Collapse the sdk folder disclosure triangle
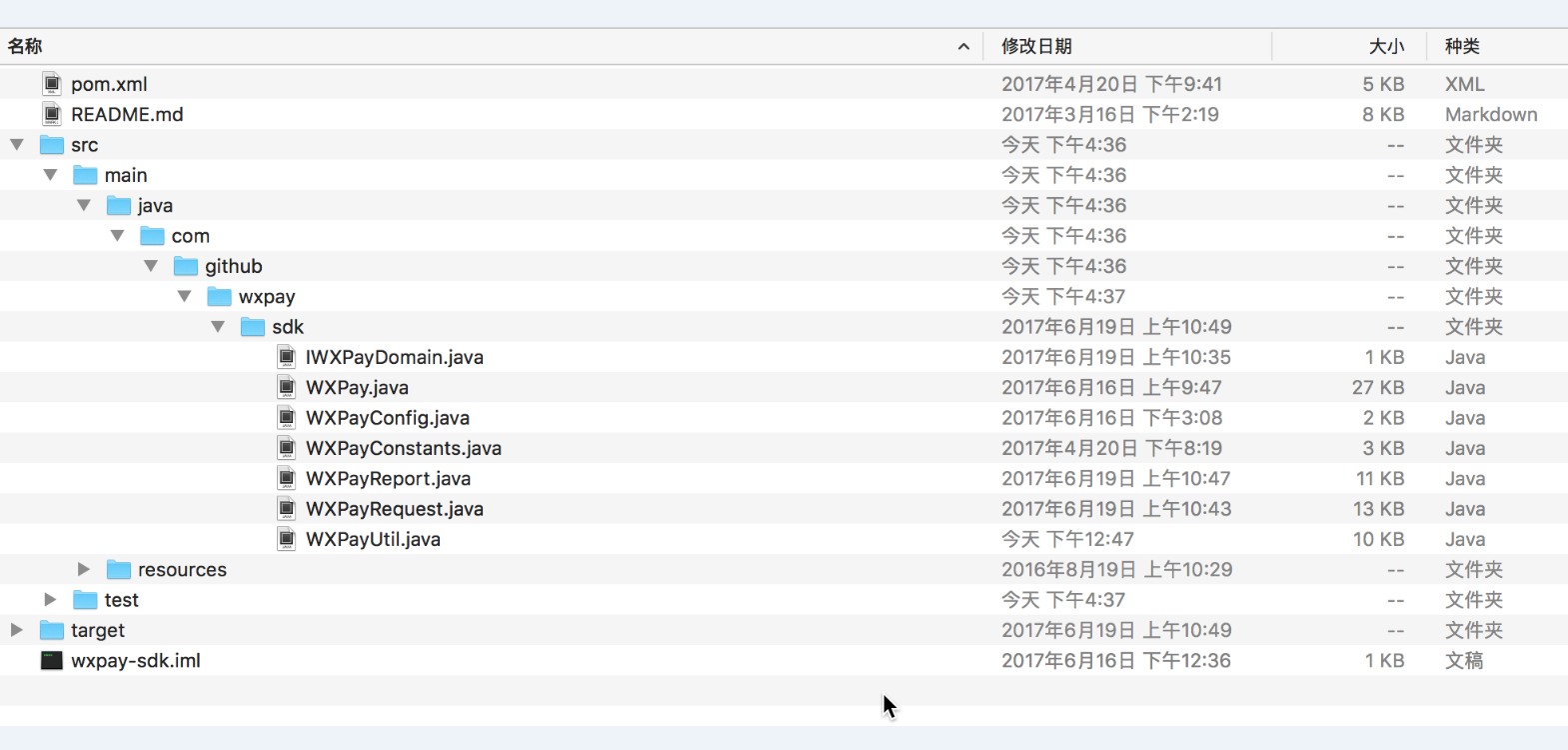 218,327
